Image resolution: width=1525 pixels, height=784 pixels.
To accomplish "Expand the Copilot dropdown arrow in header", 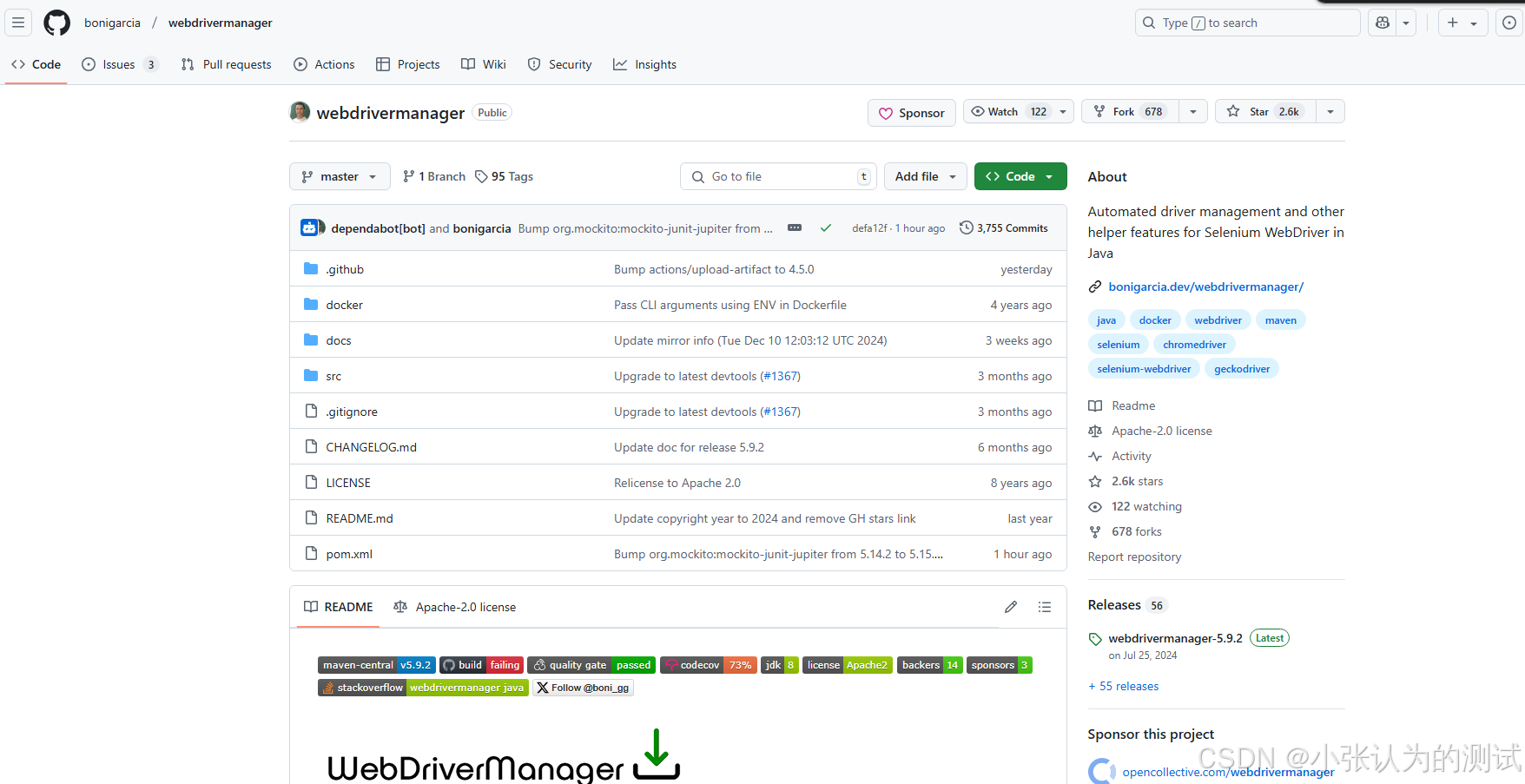I will (1406, 23).
